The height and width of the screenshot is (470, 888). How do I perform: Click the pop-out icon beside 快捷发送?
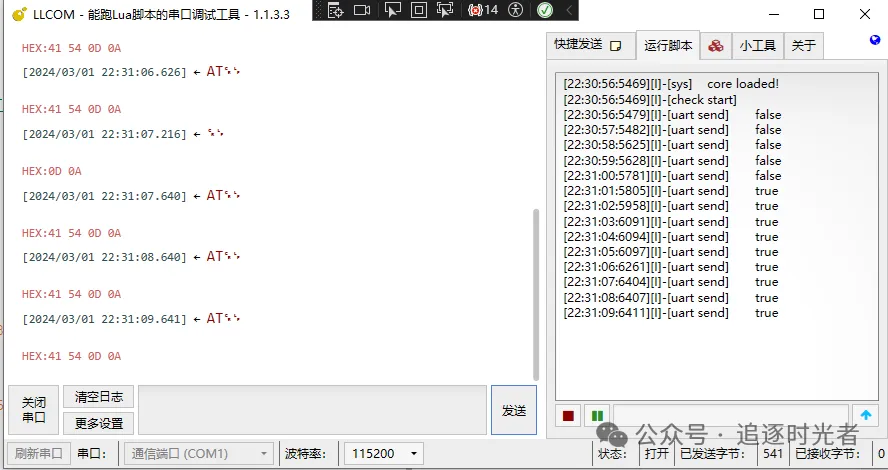click(616, 46)
